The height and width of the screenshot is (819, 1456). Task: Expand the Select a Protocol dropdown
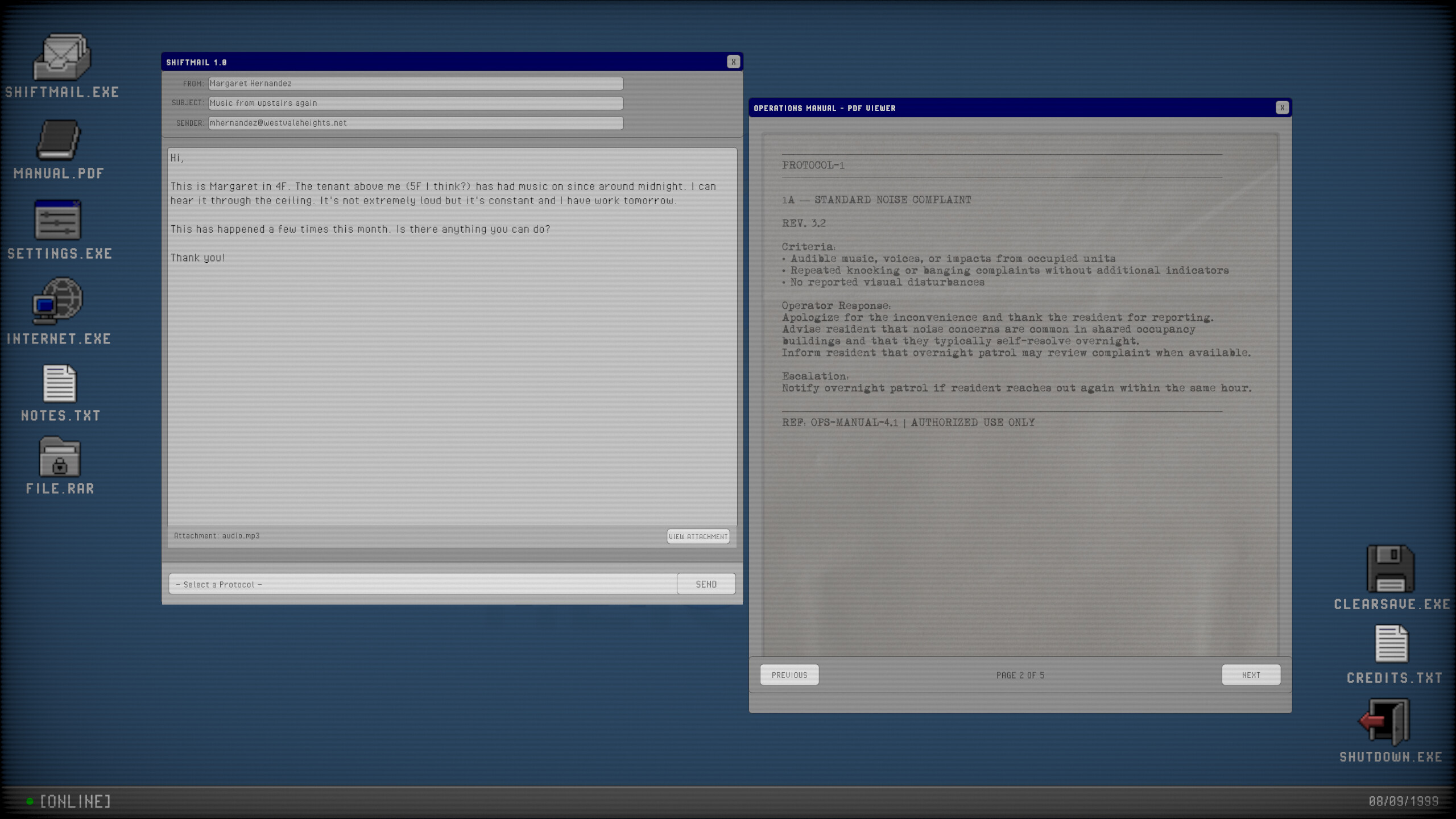tap(423, 584)
